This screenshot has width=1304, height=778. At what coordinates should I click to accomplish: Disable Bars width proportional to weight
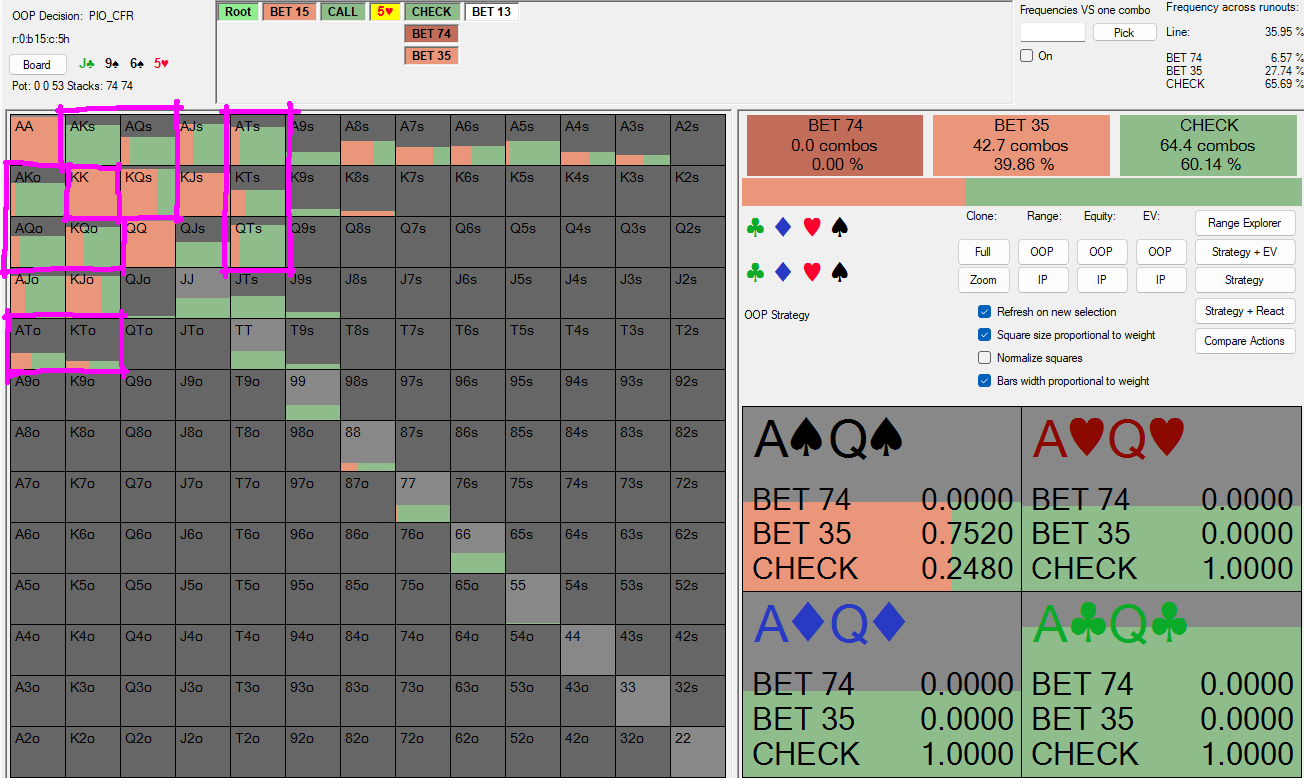click(x=985, y=381)
